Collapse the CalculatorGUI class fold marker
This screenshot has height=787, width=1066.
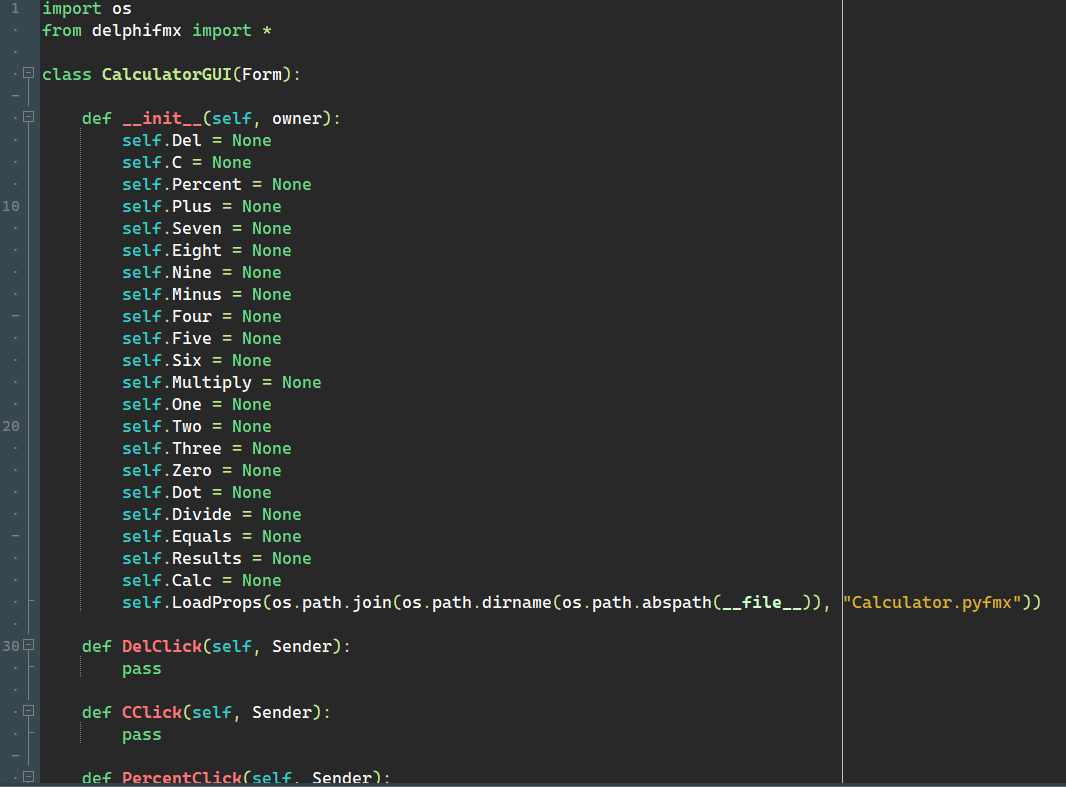click(28, 74)
